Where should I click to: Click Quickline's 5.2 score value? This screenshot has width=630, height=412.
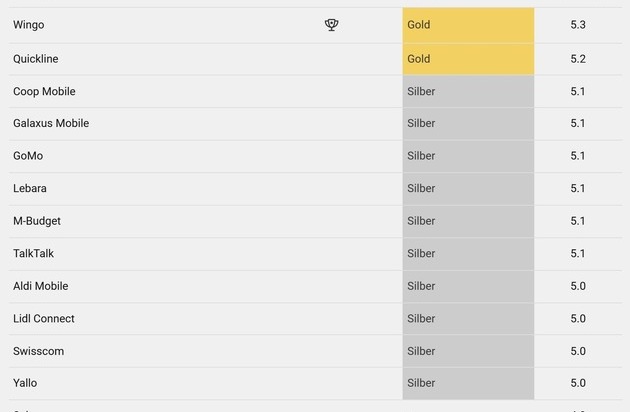(577, 59)
